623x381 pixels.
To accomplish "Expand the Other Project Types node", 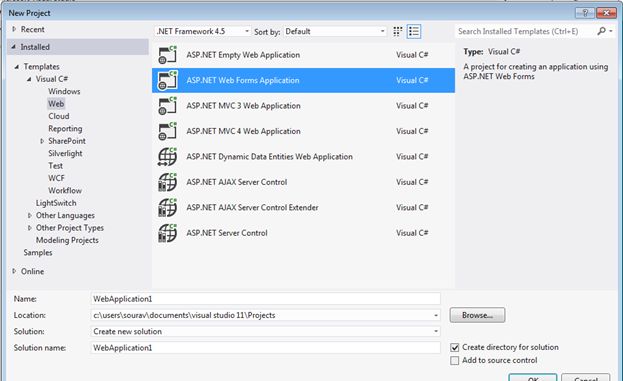I will click(29, 228).
